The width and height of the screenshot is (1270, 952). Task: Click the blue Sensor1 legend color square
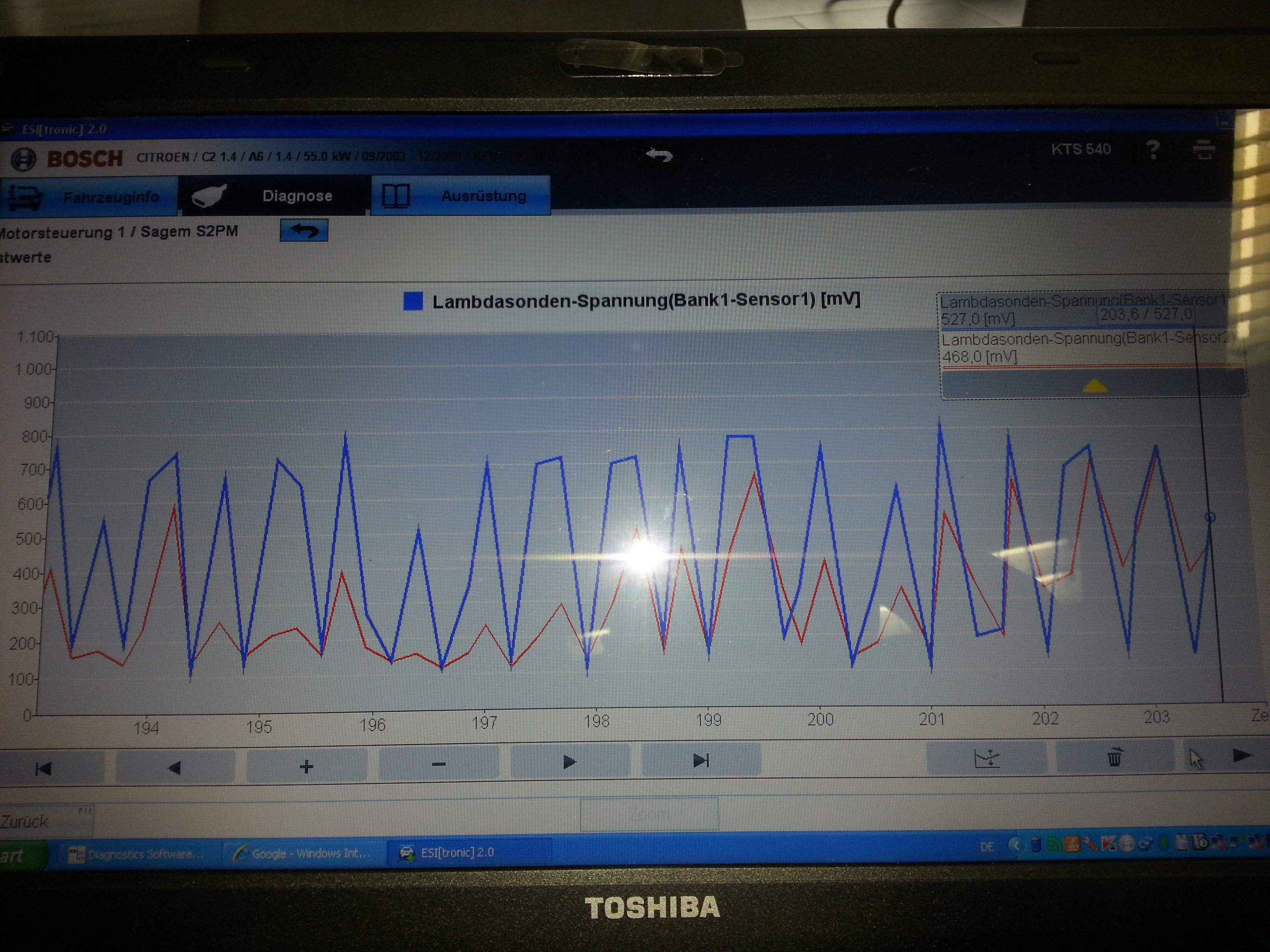[x=413, y=301]
